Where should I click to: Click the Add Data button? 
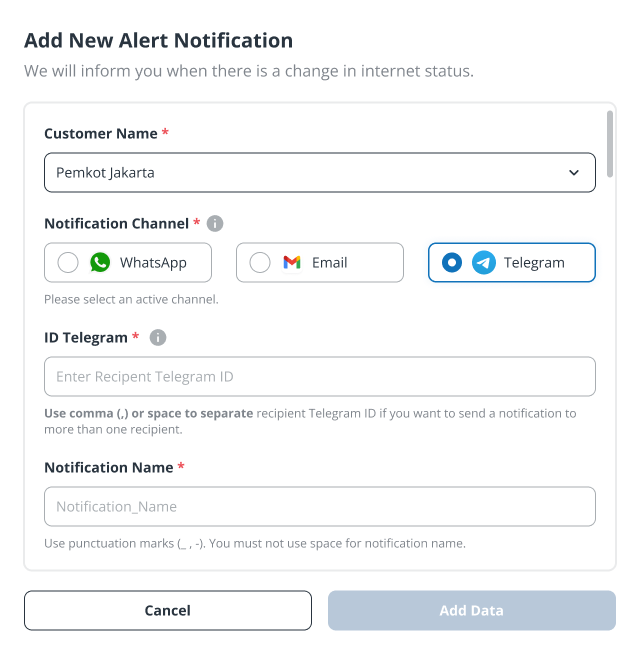tap(472, 610)
